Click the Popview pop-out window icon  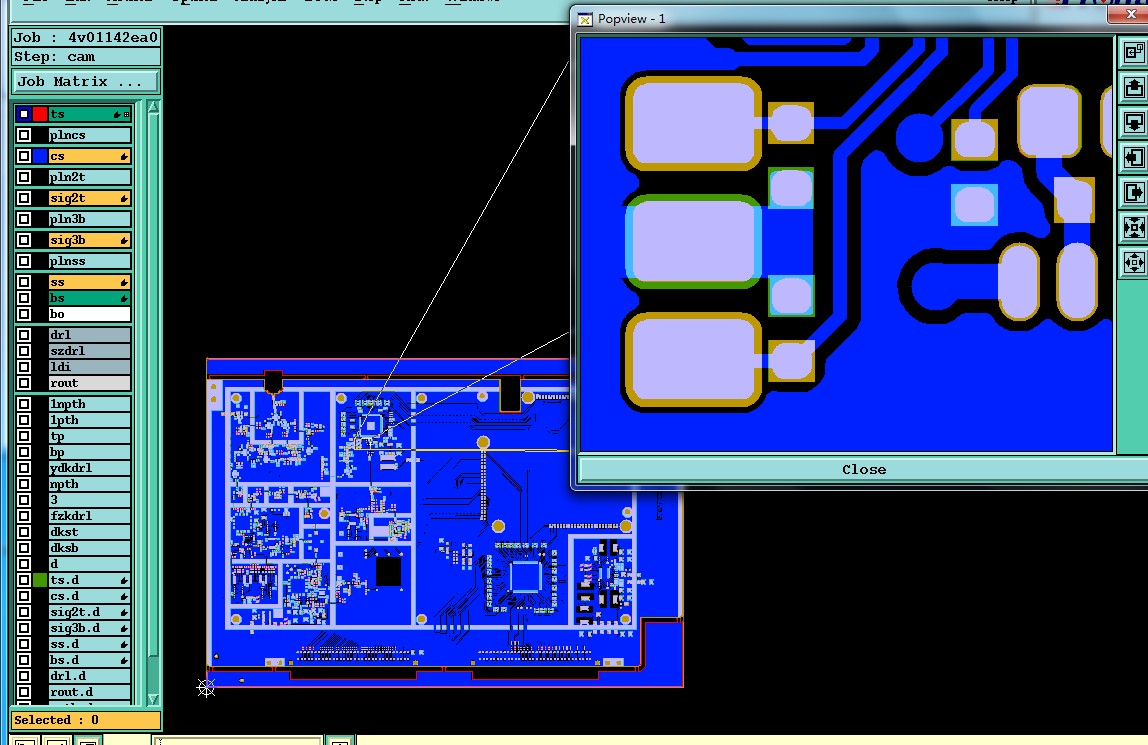tap(1133, 52)
